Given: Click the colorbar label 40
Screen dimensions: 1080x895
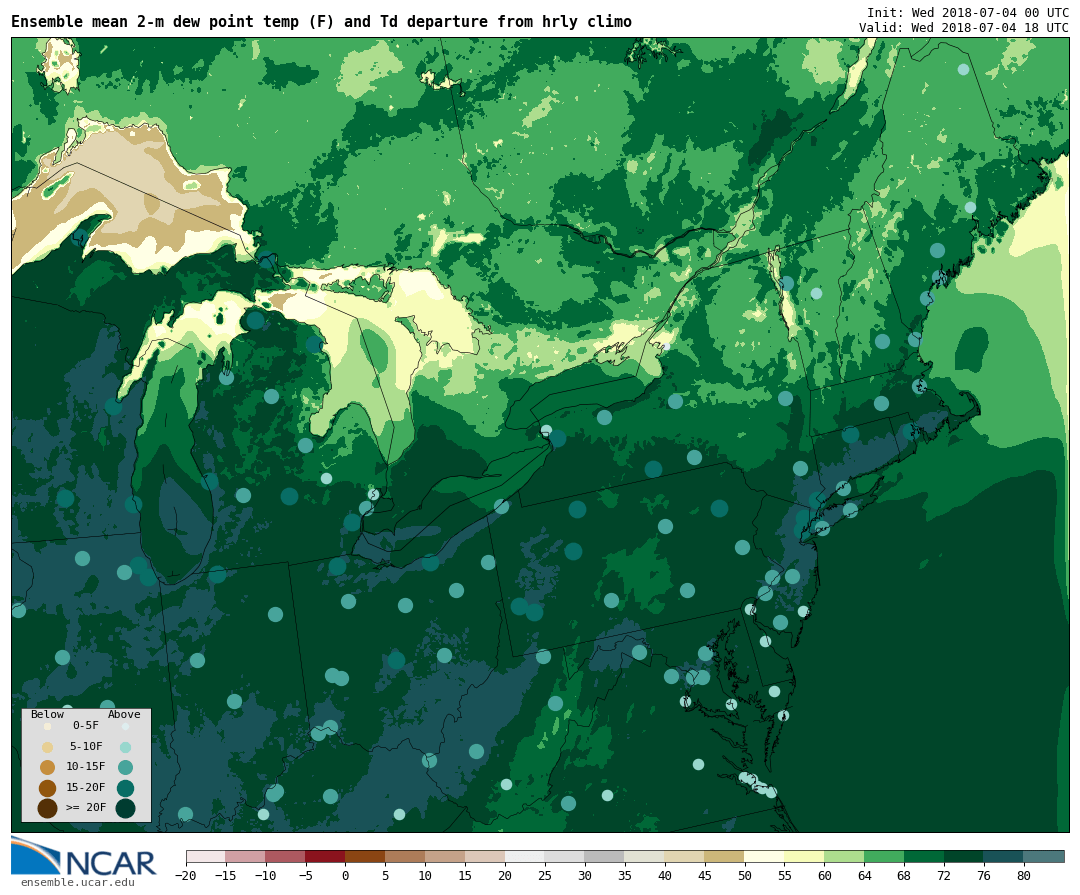Looking at the screenshot, I should click(x=664, y=875).
